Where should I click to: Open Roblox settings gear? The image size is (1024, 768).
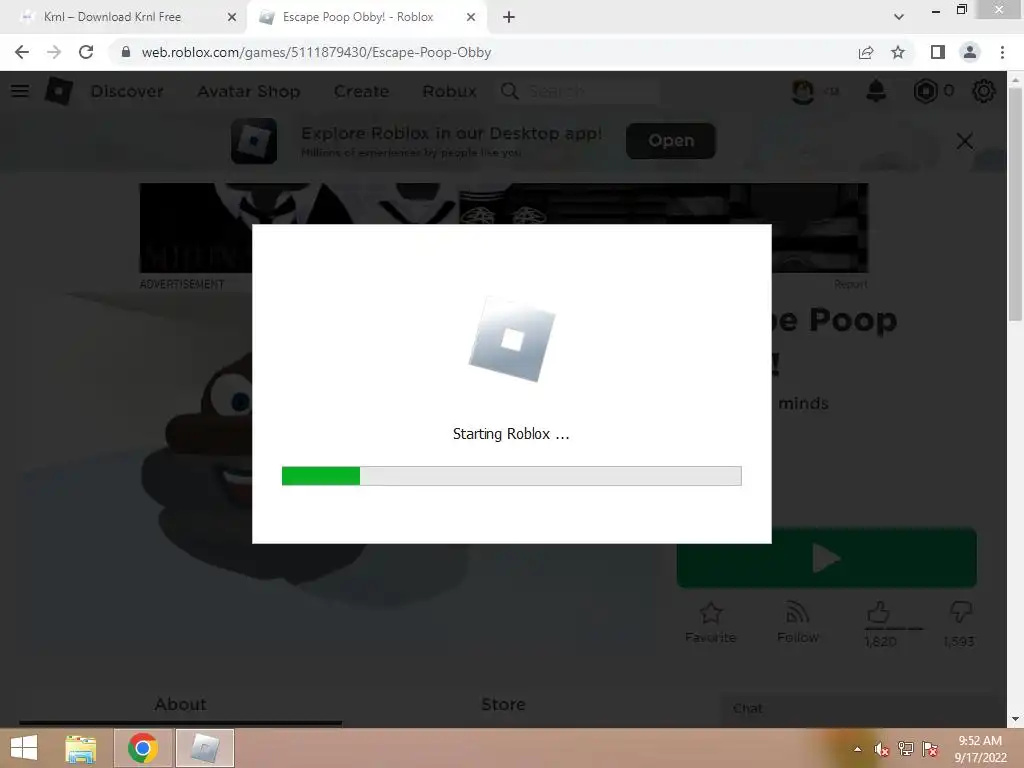[x=984, y=91]
